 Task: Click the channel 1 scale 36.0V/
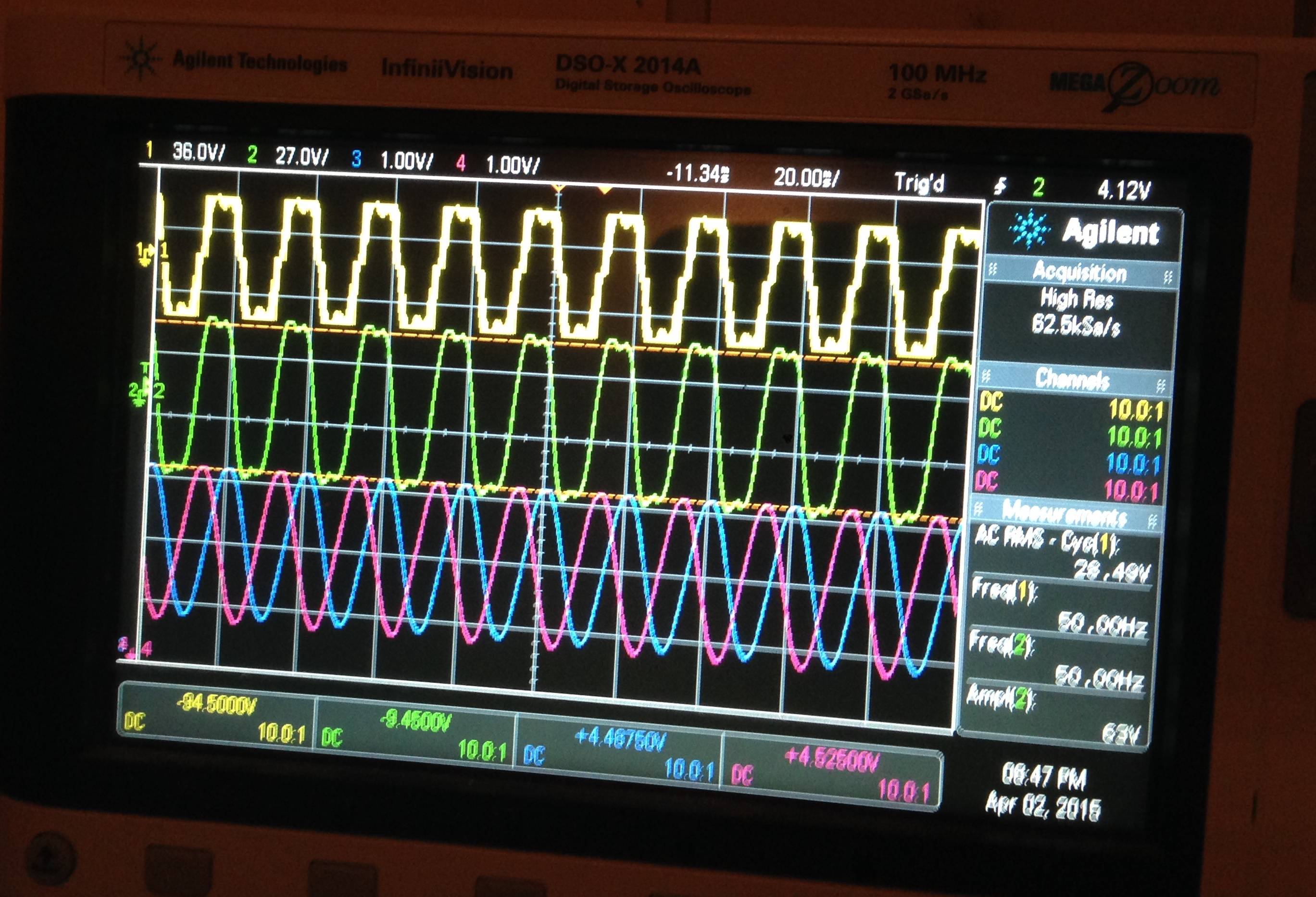tap(199, 152)
